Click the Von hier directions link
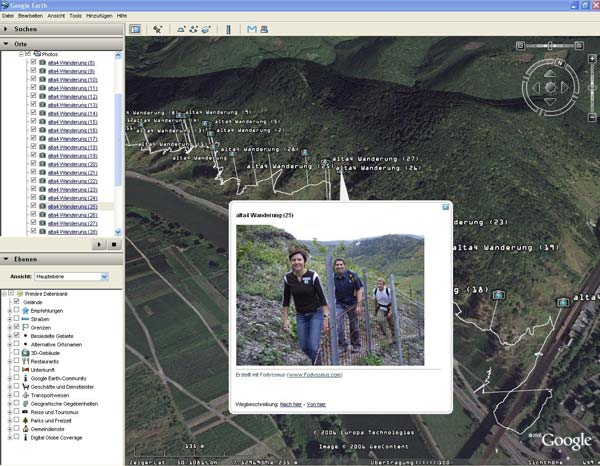Image resolution: width=600 pixels, height=466 pixels. 316,404
